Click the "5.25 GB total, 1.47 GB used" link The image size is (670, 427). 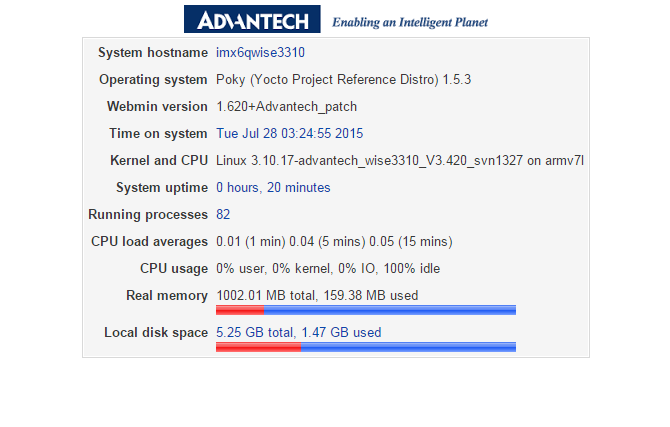pyautogui.click(x=298, y=332)
